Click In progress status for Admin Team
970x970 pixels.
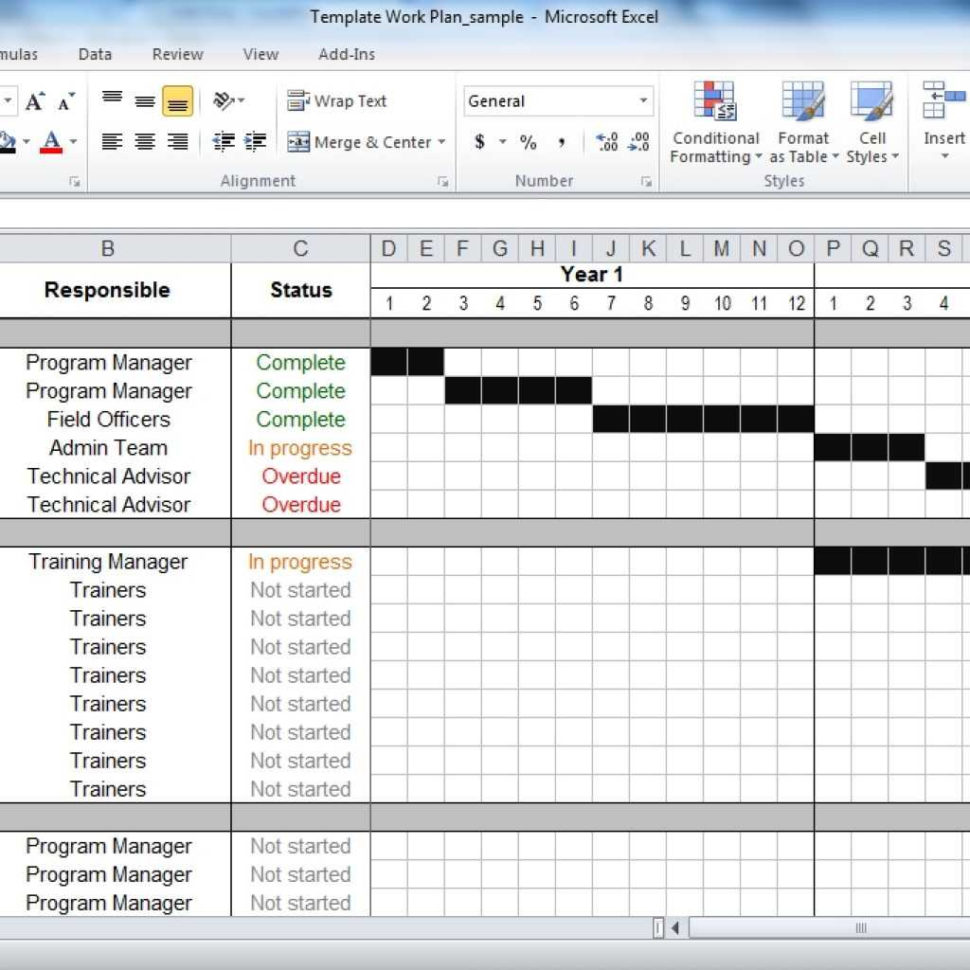coord(301,448)
